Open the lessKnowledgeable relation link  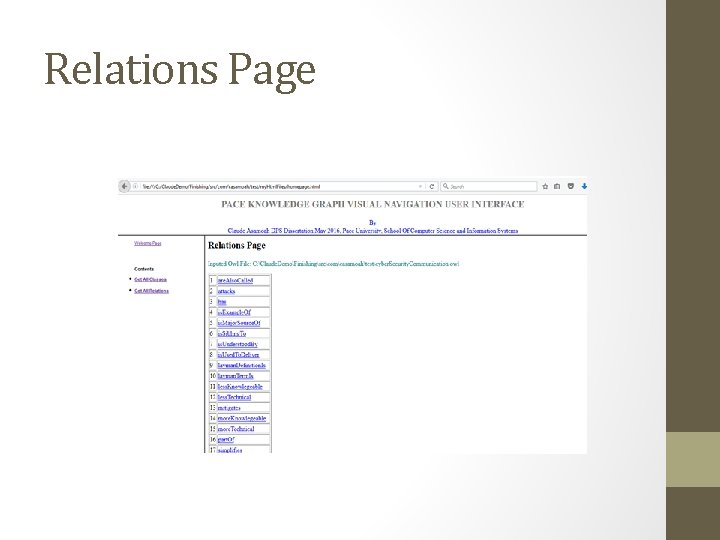tap(240, 387)
